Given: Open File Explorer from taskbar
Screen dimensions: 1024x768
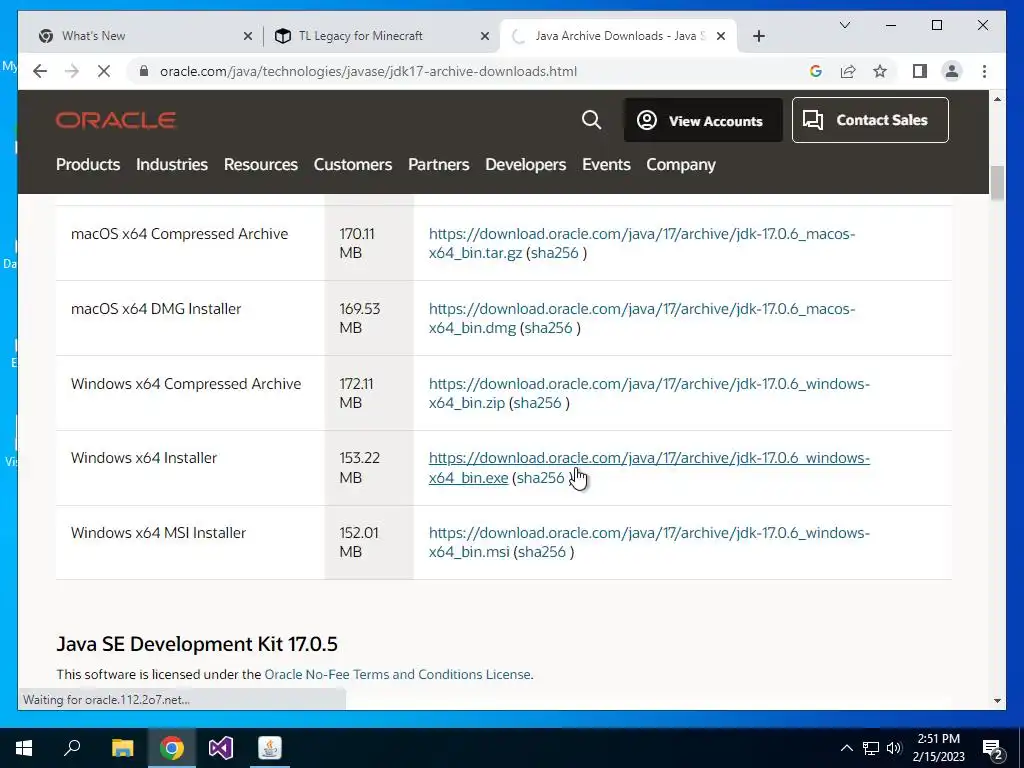Looking at the screenshot, I should pos(122,748).
